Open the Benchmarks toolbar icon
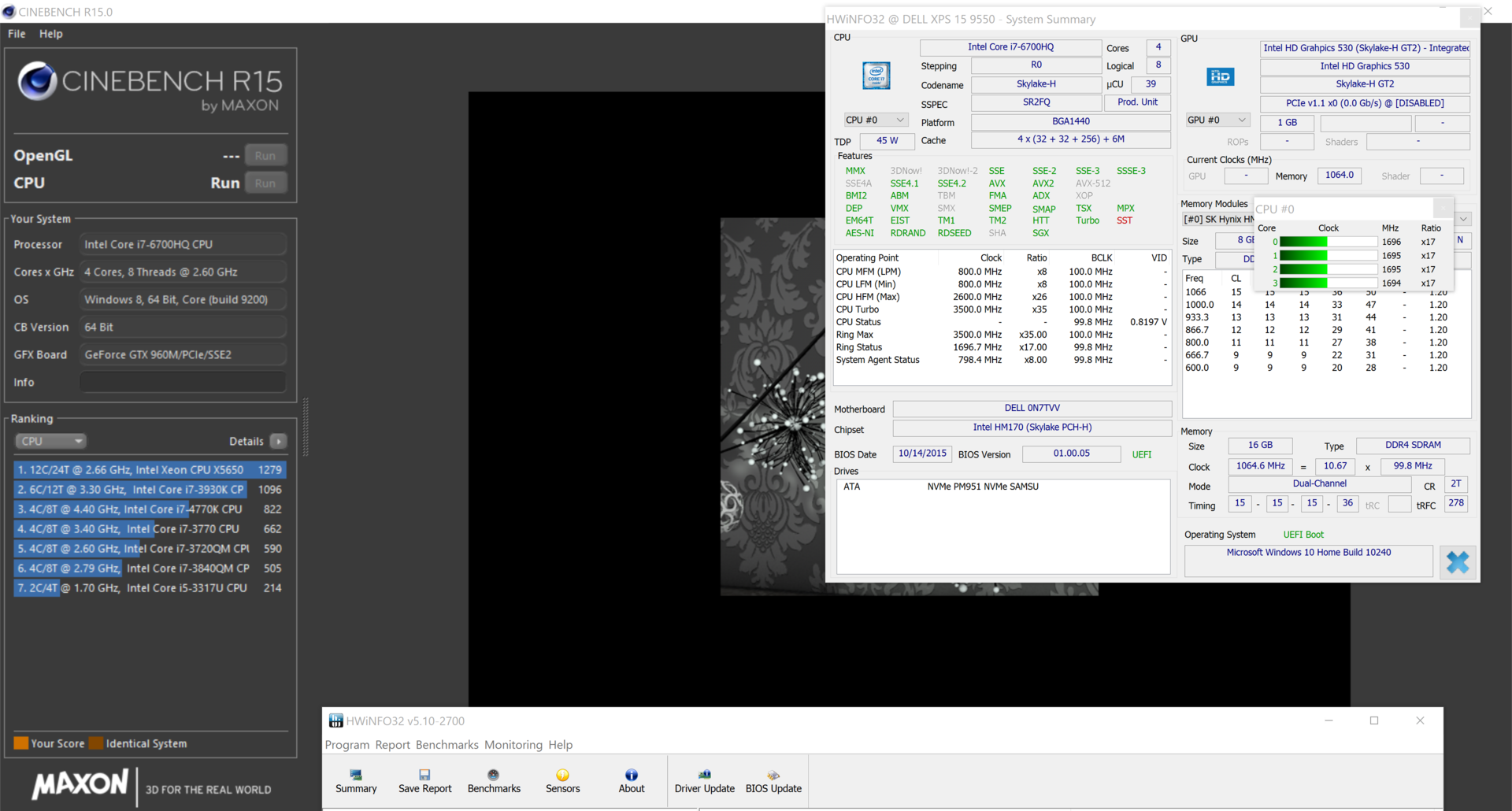 pyautogui.click(x=494, y=781)
